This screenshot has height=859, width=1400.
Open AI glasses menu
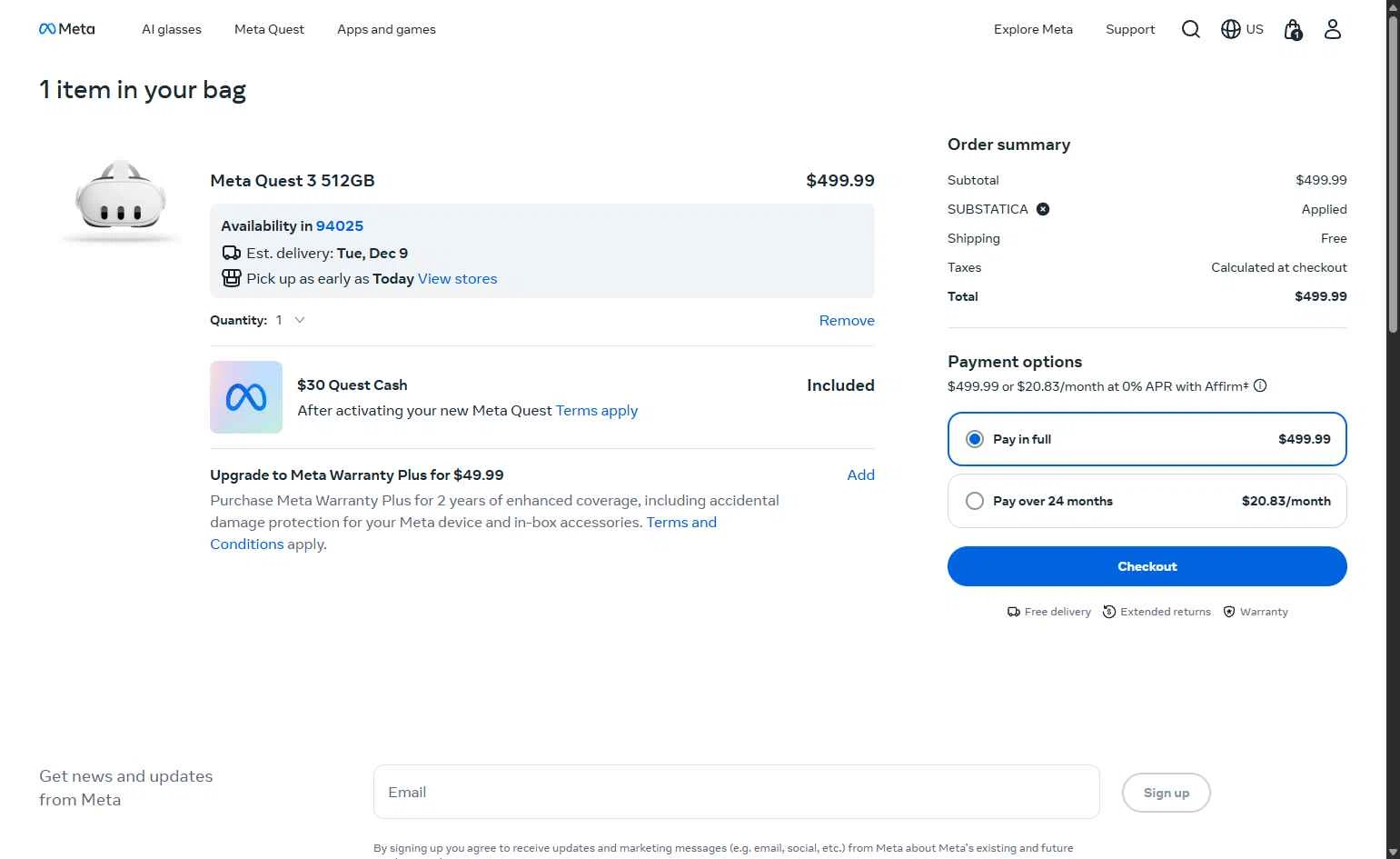coord(172,29)
